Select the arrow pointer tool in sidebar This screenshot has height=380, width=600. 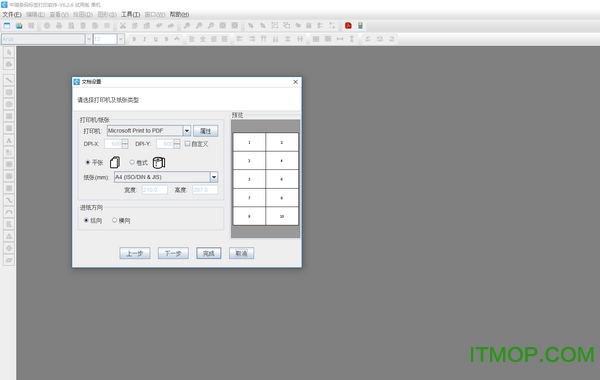(9, 52)
